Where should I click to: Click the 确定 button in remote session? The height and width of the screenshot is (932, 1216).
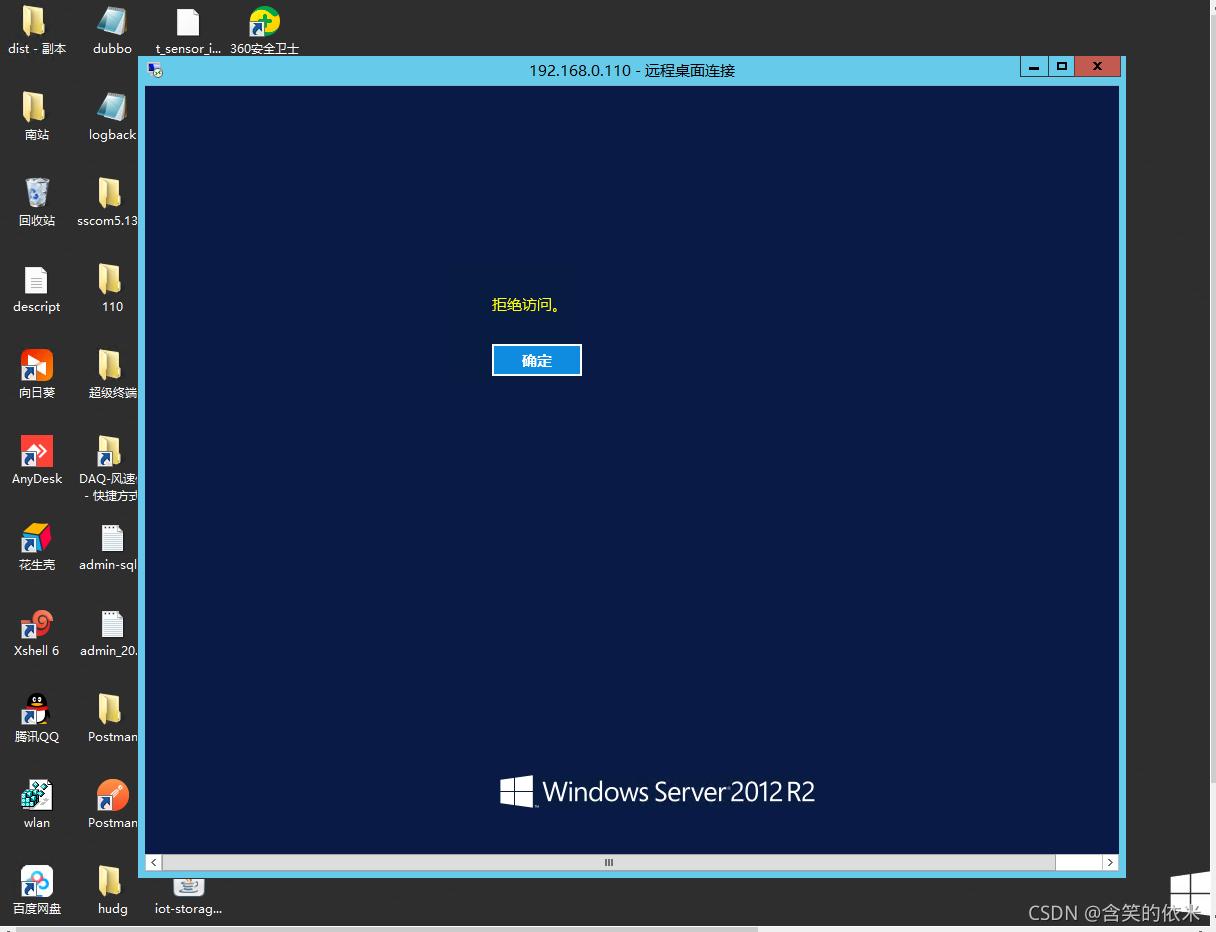click(x=537, y=360)
